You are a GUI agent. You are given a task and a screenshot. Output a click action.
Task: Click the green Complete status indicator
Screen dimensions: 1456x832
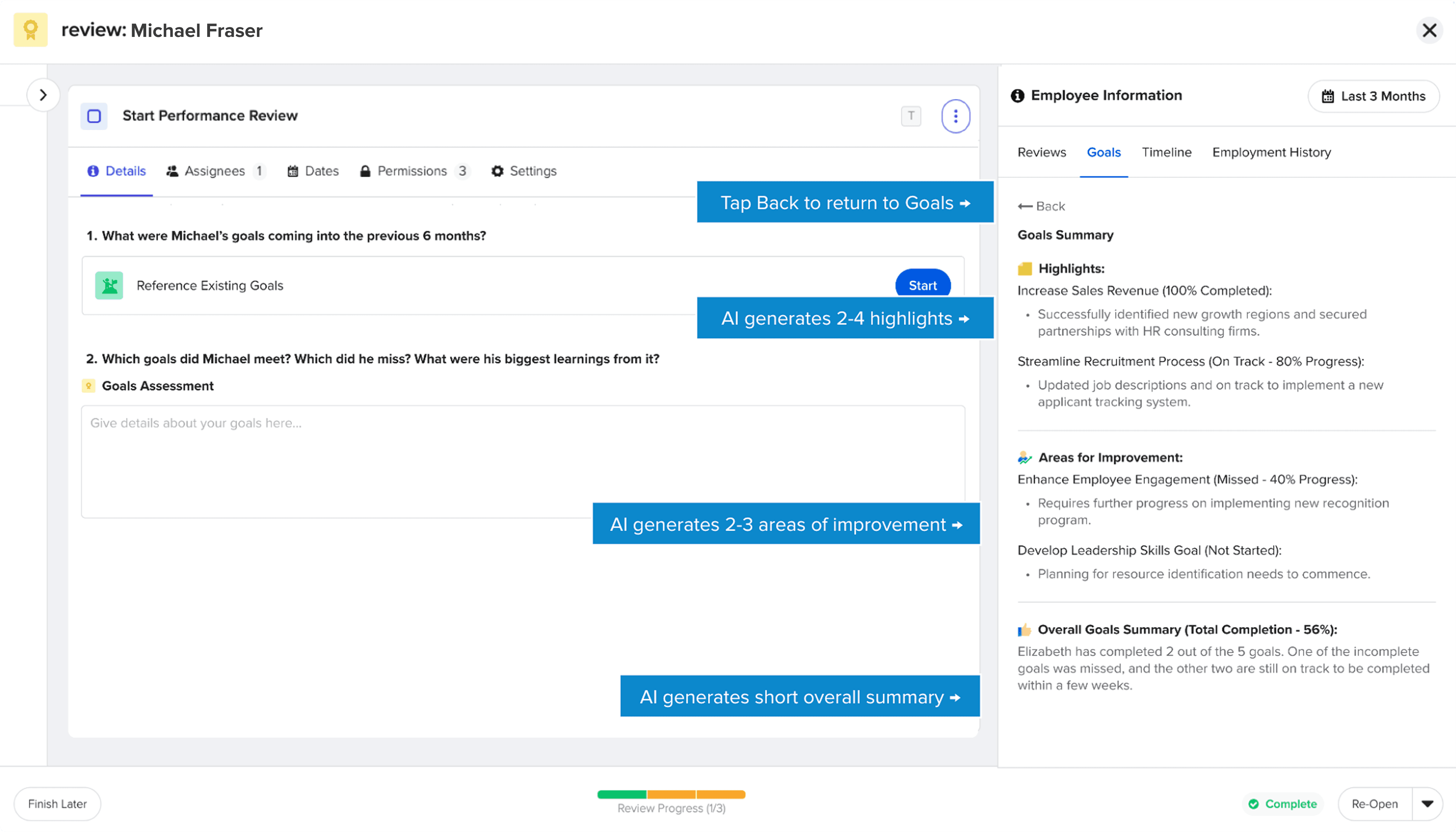(1283, 804)
